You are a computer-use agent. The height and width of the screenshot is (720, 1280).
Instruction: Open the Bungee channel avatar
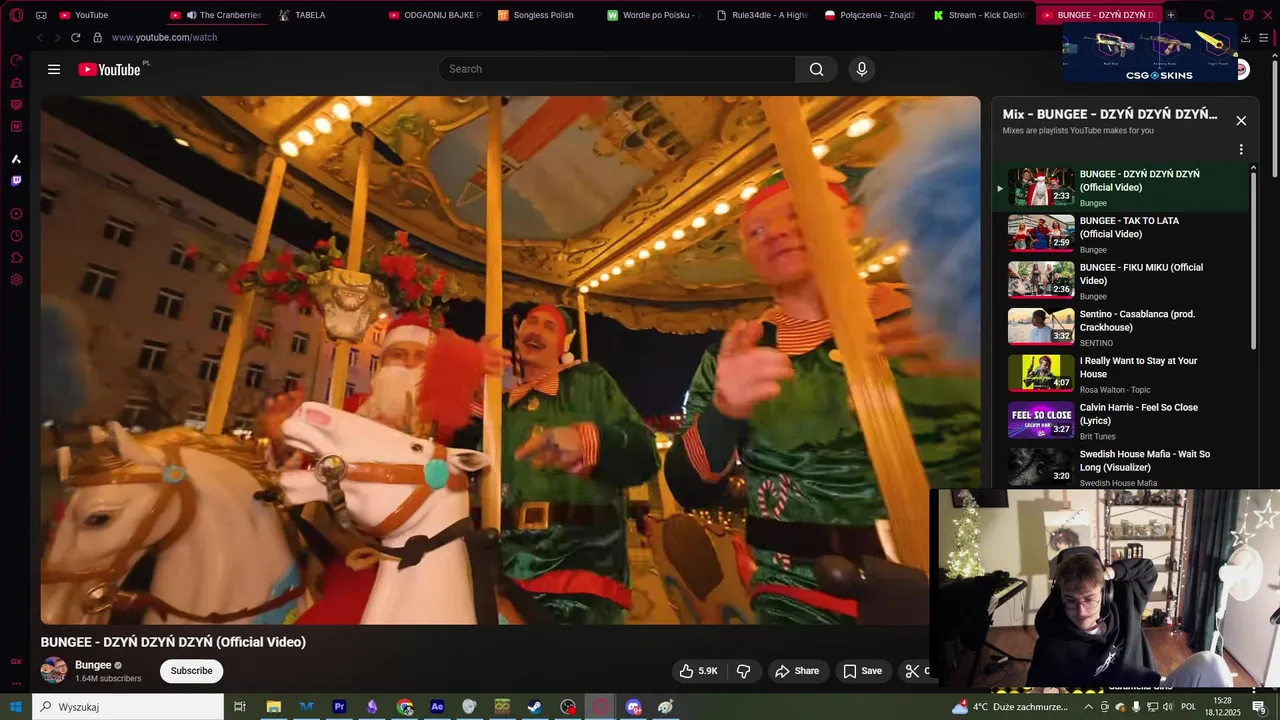click(x=54, y=671)
